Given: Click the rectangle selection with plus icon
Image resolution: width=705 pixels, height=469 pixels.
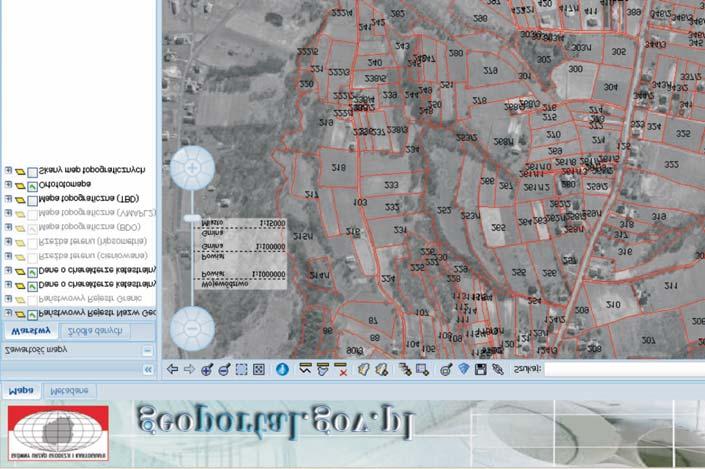Looking at the screenshot, I should pyautogui.click(x=422, y=370).
